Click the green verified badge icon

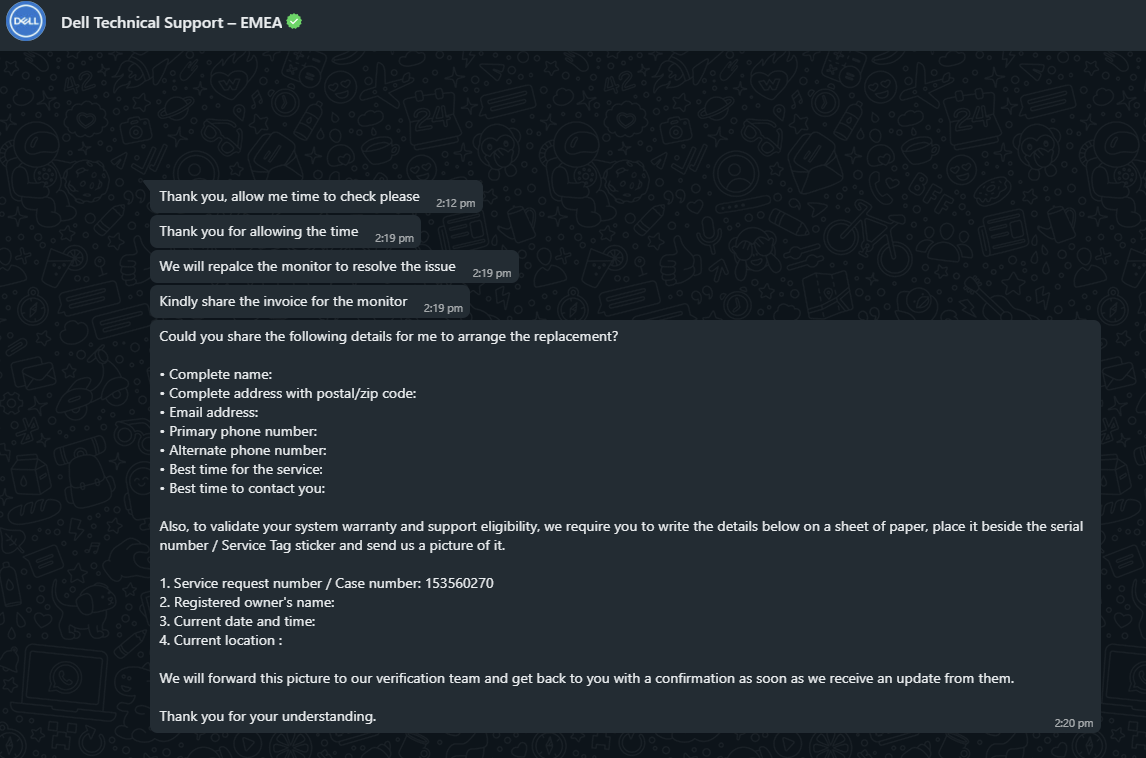coord(294,22)
